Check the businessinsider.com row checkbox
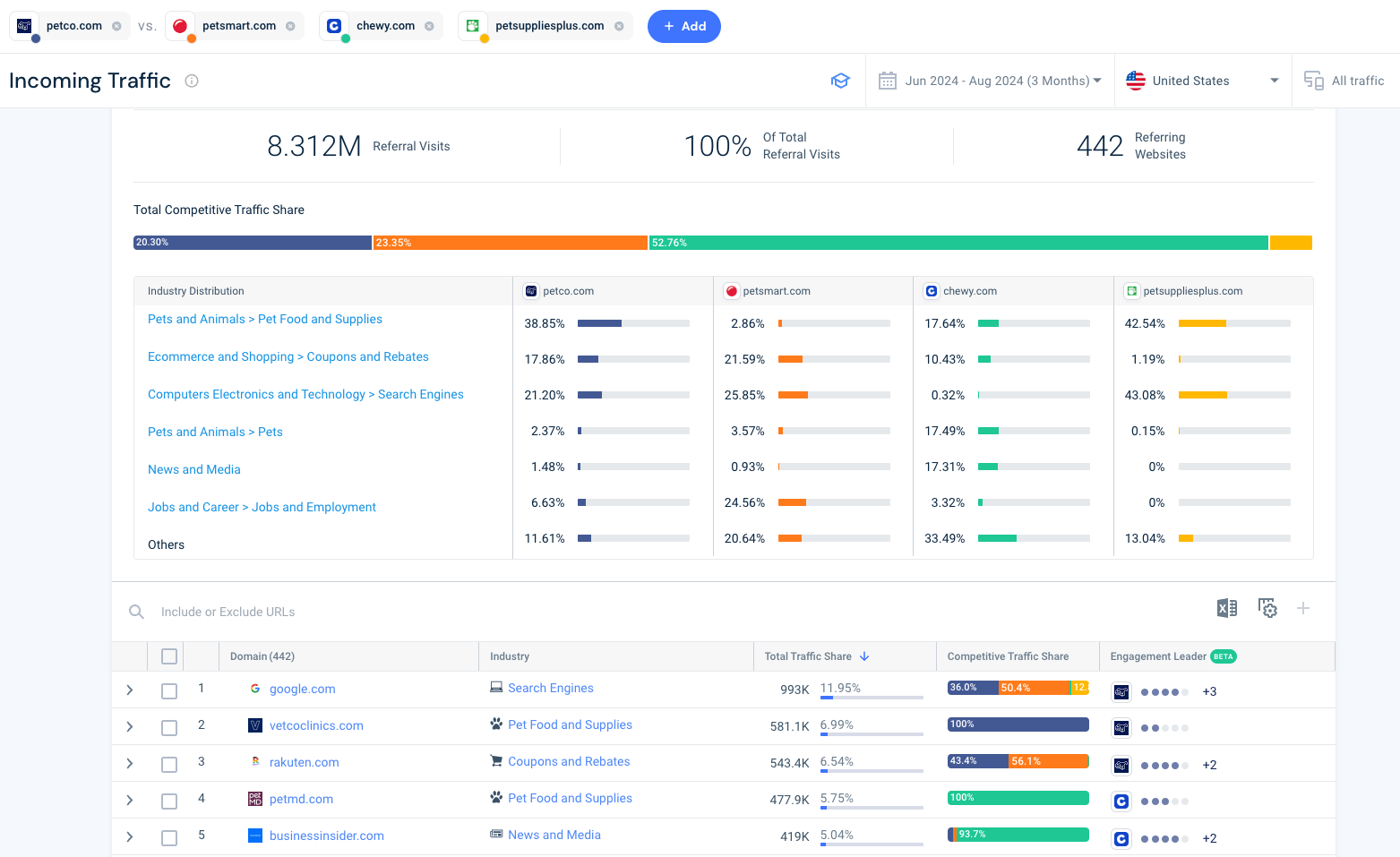The image size is (1400, 857). click(169, 838)
